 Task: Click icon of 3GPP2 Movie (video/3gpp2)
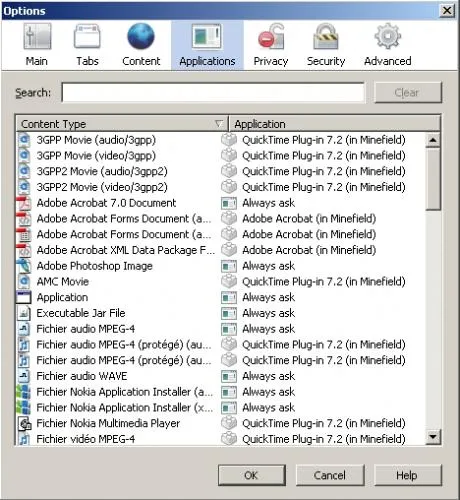[x=24, y=187]
